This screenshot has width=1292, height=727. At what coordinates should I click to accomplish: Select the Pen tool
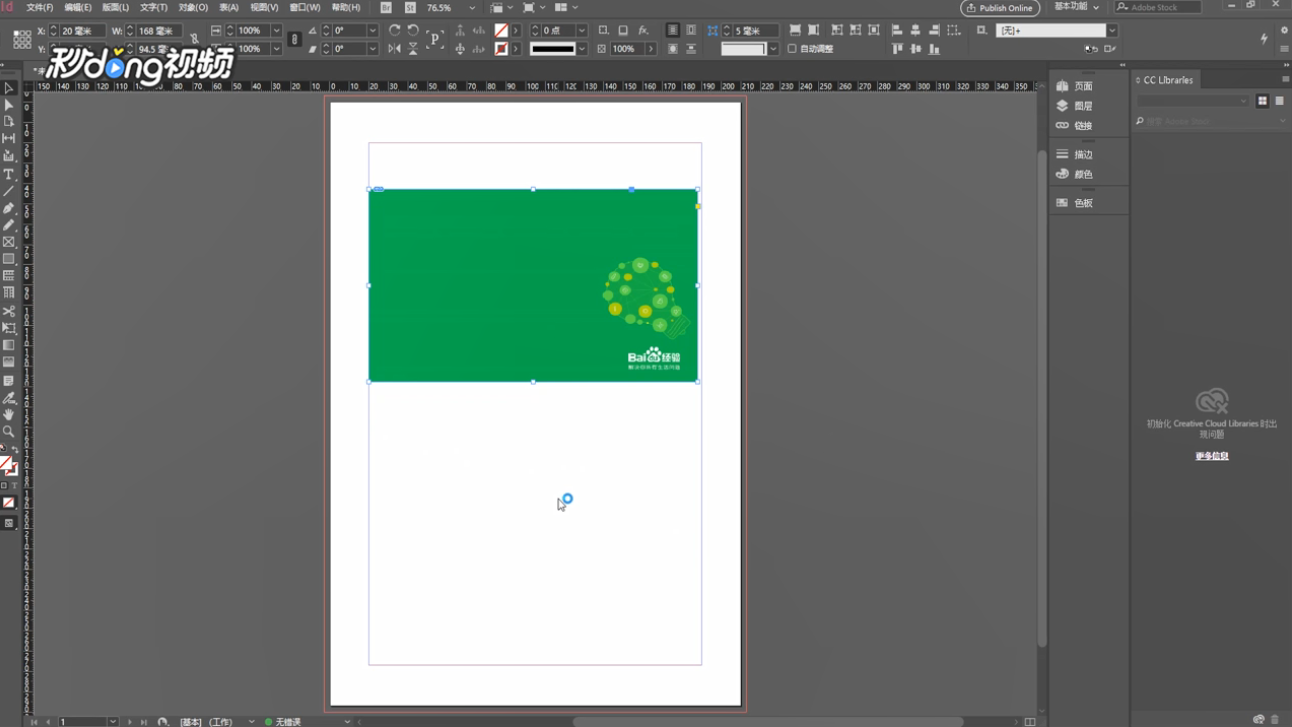click(9, 208)
